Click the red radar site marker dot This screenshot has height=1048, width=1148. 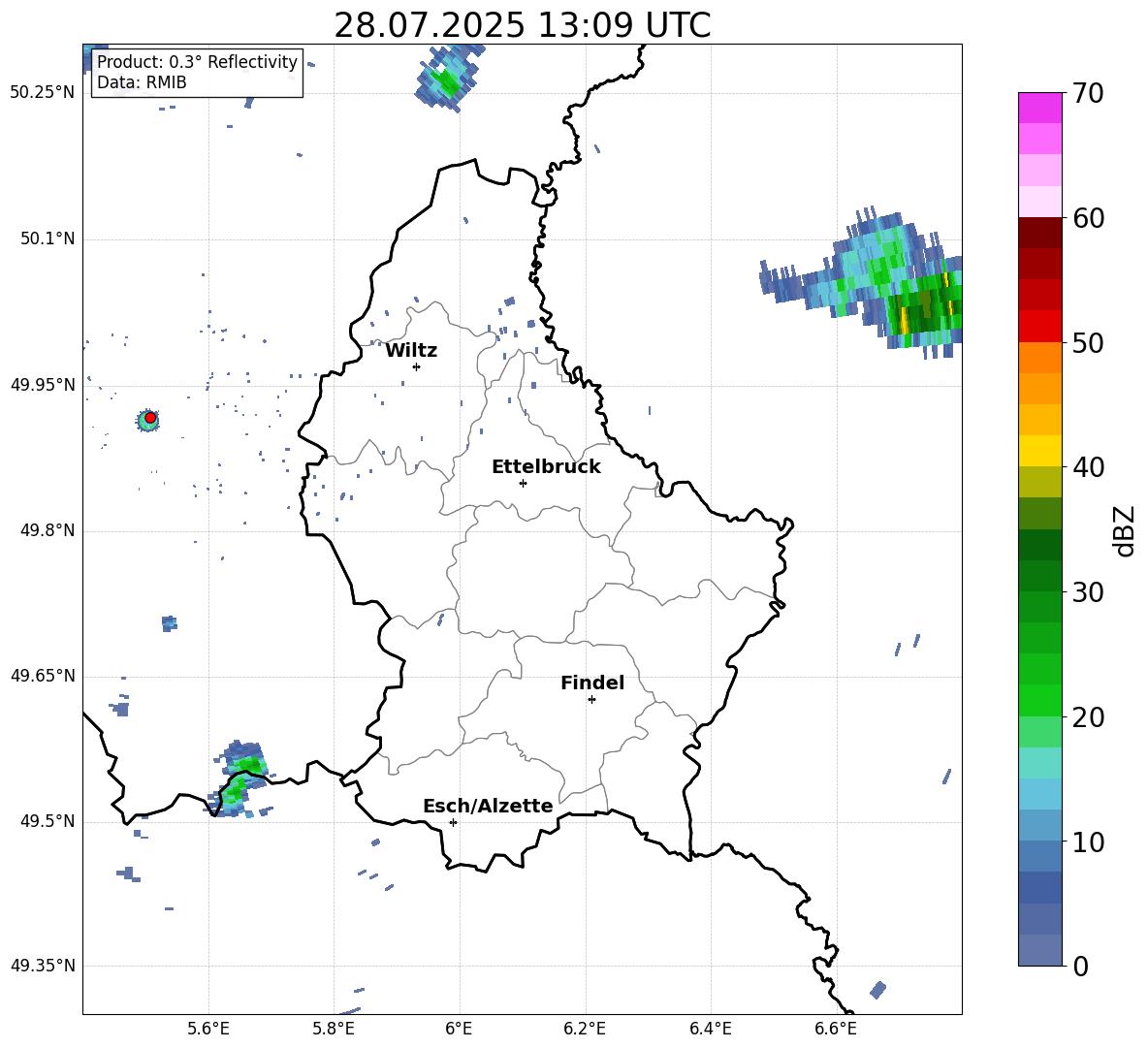pyautogui.click(x=150, y=418)
